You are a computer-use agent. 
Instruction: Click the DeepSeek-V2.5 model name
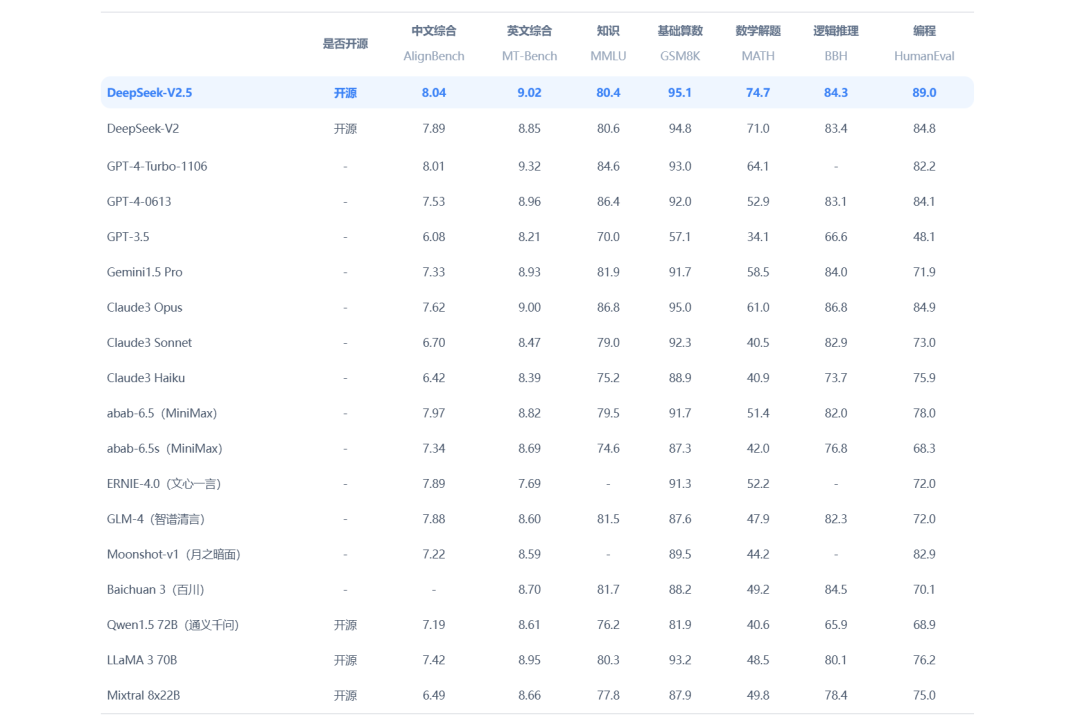[149, 92]
